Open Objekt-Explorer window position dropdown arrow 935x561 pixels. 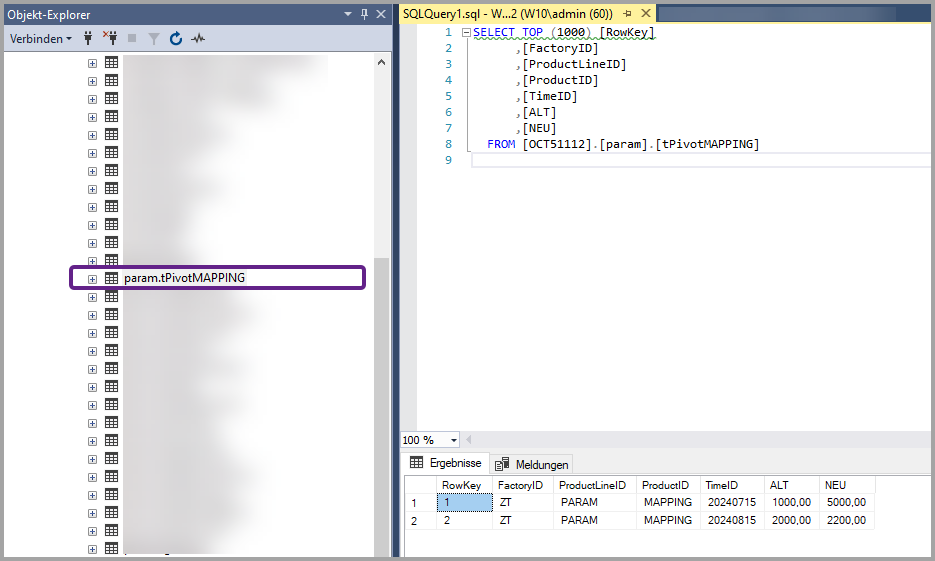tap(348, 14)
